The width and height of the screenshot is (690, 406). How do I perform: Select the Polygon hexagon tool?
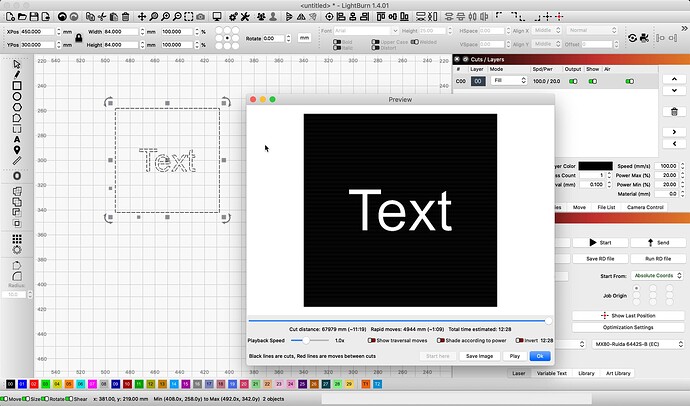[x=17, y=107]
